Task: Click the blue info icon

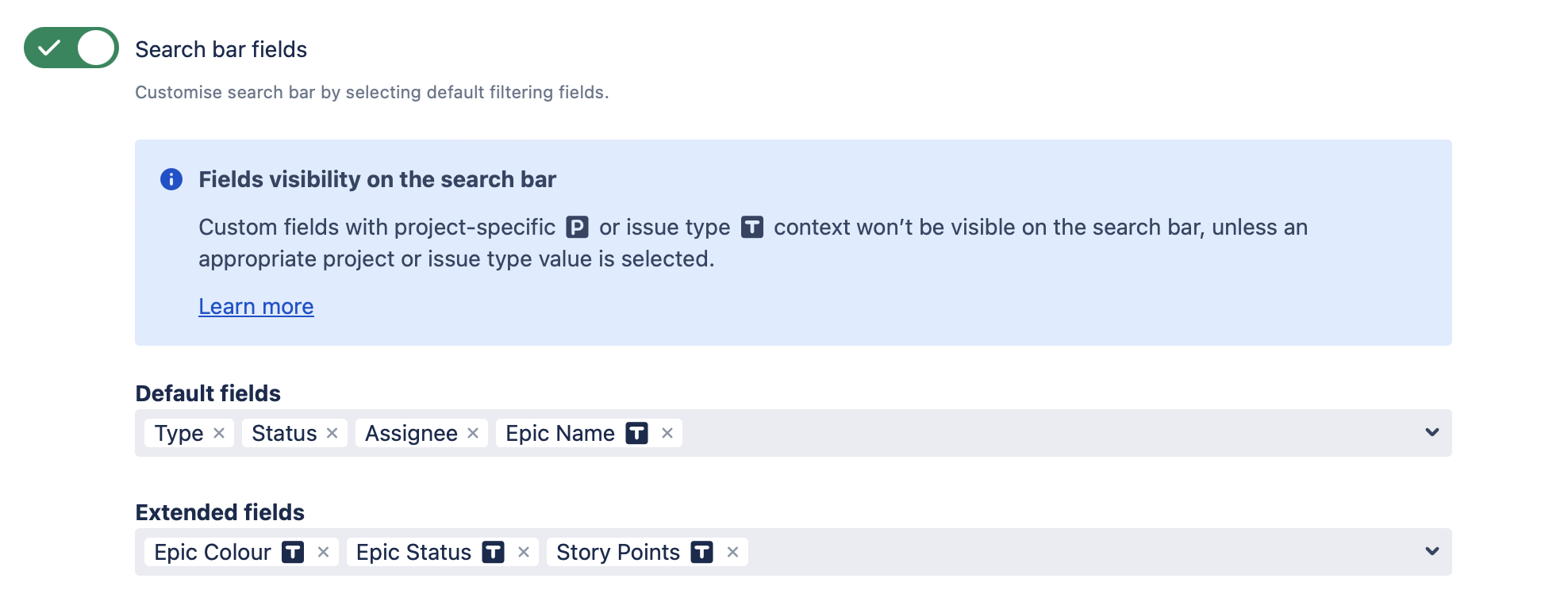Action: pos(171,179)
